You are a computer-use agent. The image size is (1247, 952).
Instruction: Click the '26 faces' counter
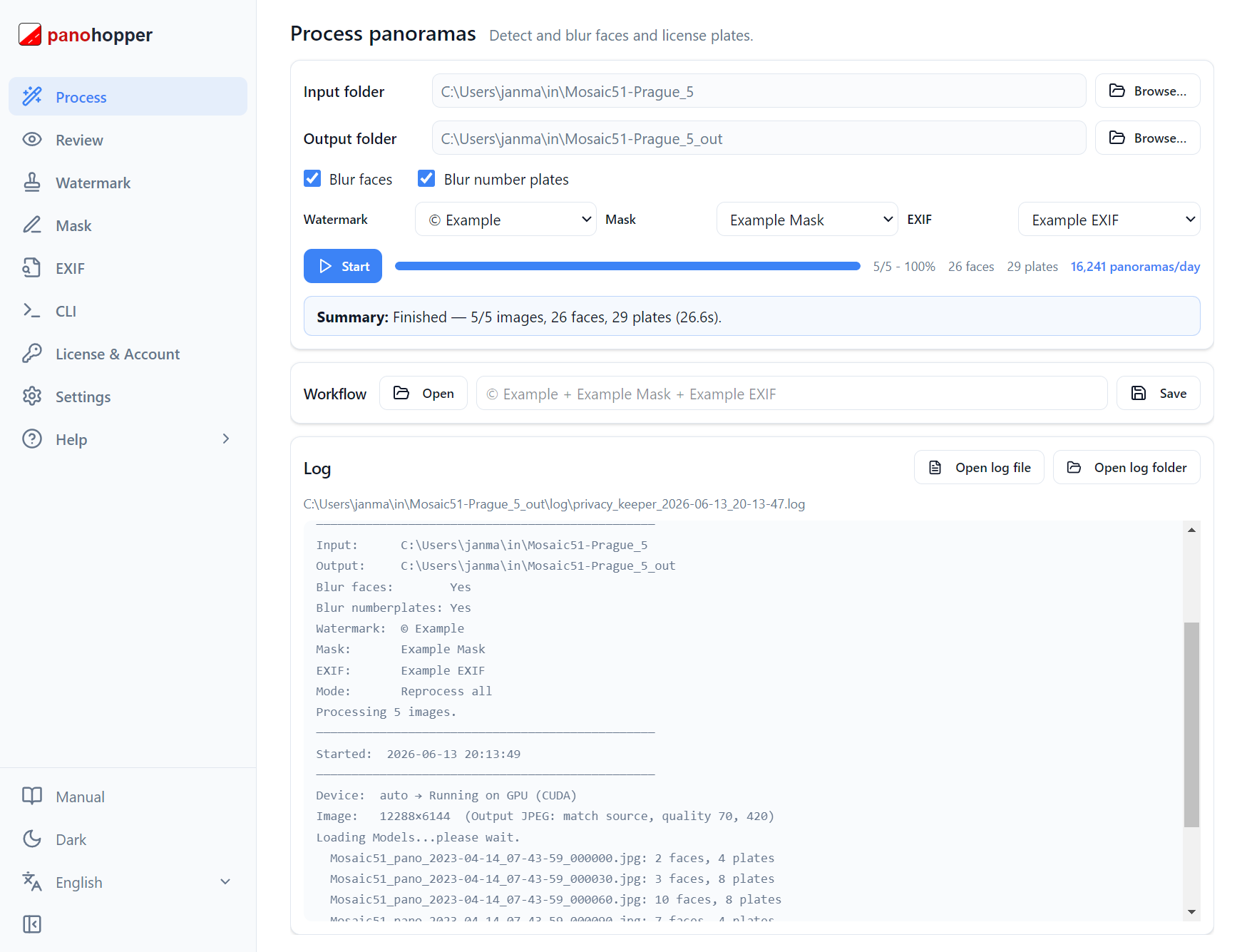click(x=970, y=266)
